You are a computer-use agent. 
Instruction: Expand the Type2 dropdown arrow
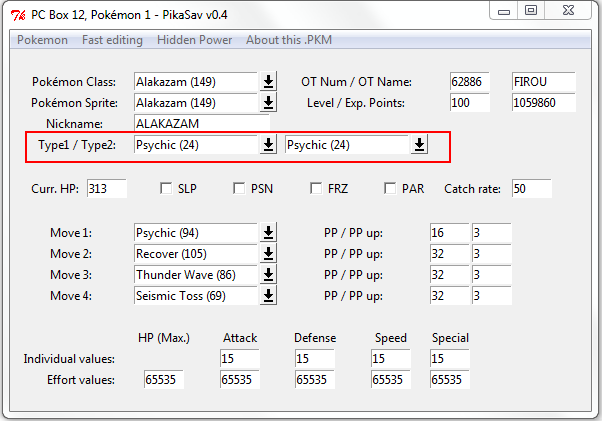point(419,145)
